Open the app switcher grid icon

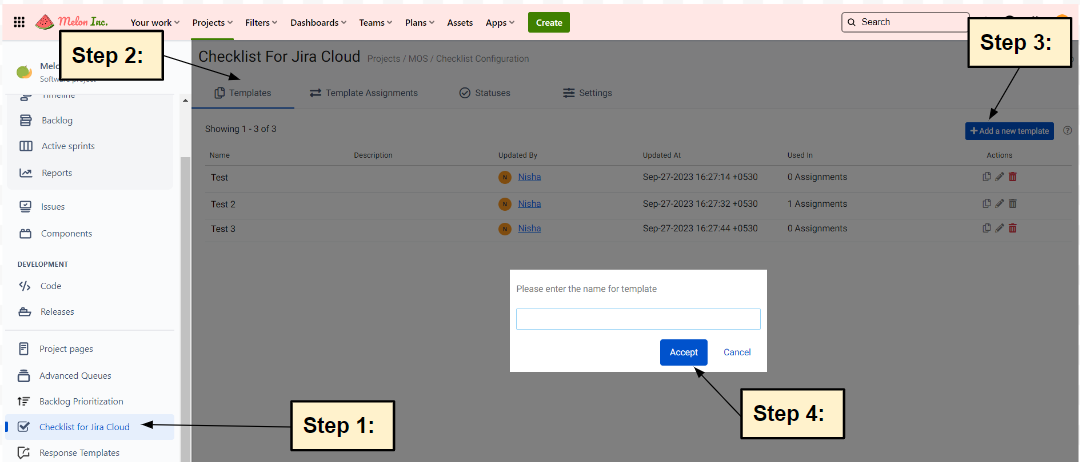pyautogui.click(x=19, y=22)
